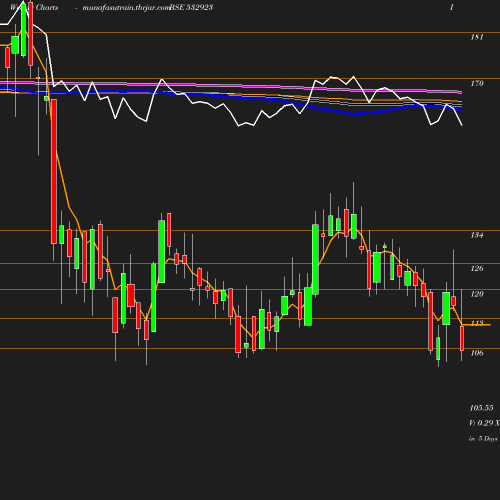Click the Weekly Charts title text
The height and width of the screenshot is (500, 500).
(34, 7)
